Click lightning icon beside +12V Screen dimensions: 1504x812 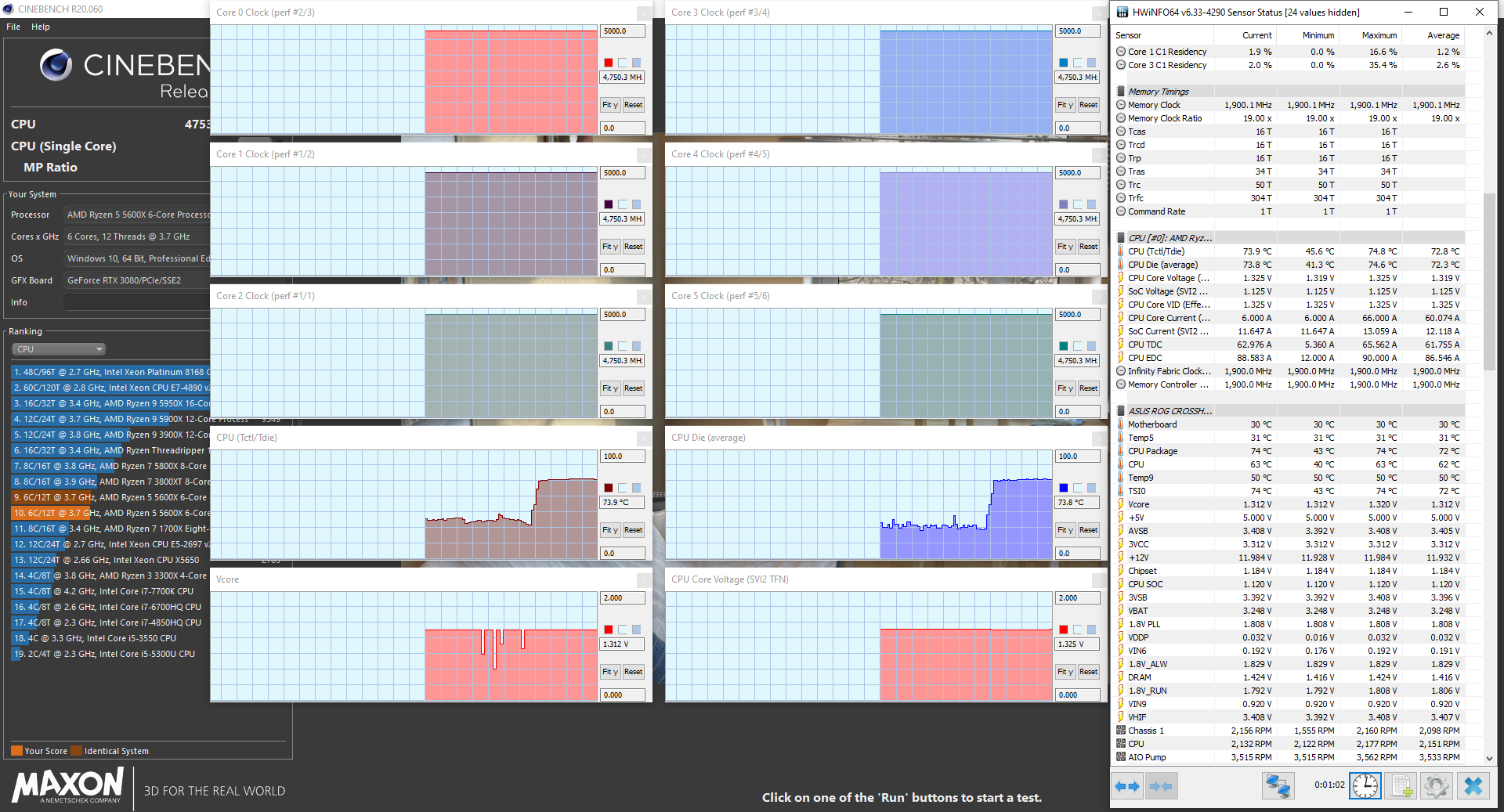pos(1121,558)
